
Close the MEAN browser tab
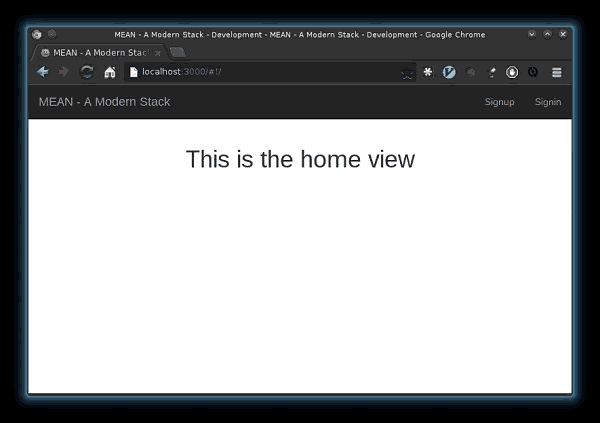click(x=158, y=53)
